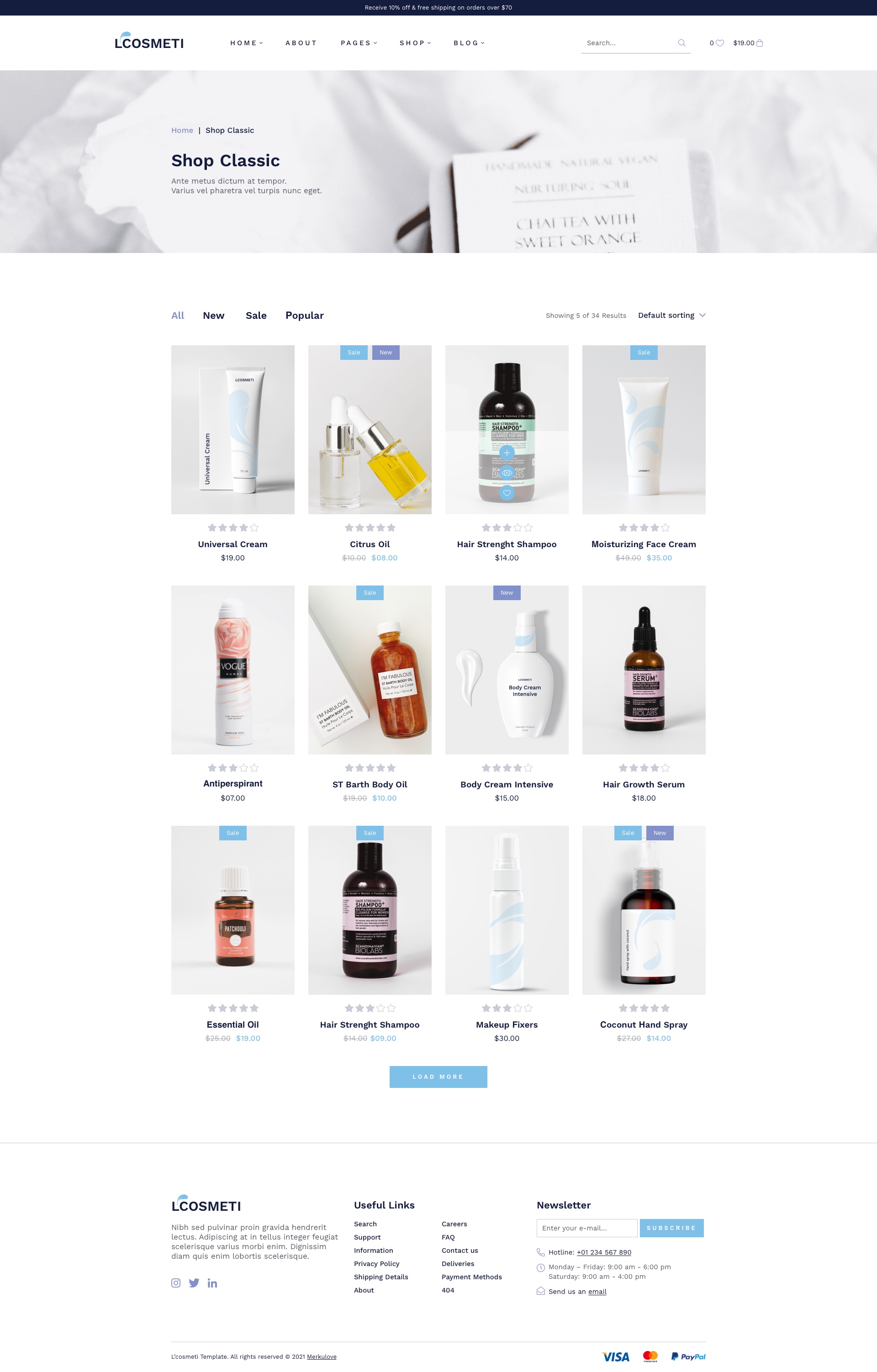Expand the Shop navigation dropdown
Viewport: 877px width, 1372px height.
tap(415, 43)
